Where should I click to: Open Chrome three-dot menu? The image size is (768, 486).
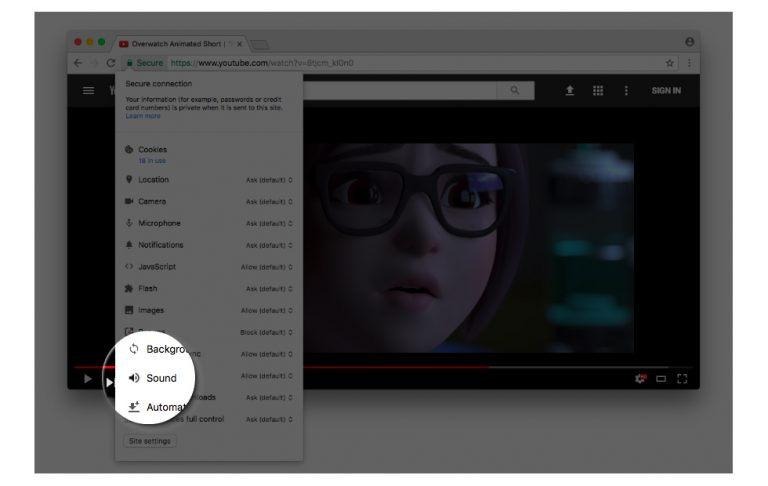pos(689,63)
